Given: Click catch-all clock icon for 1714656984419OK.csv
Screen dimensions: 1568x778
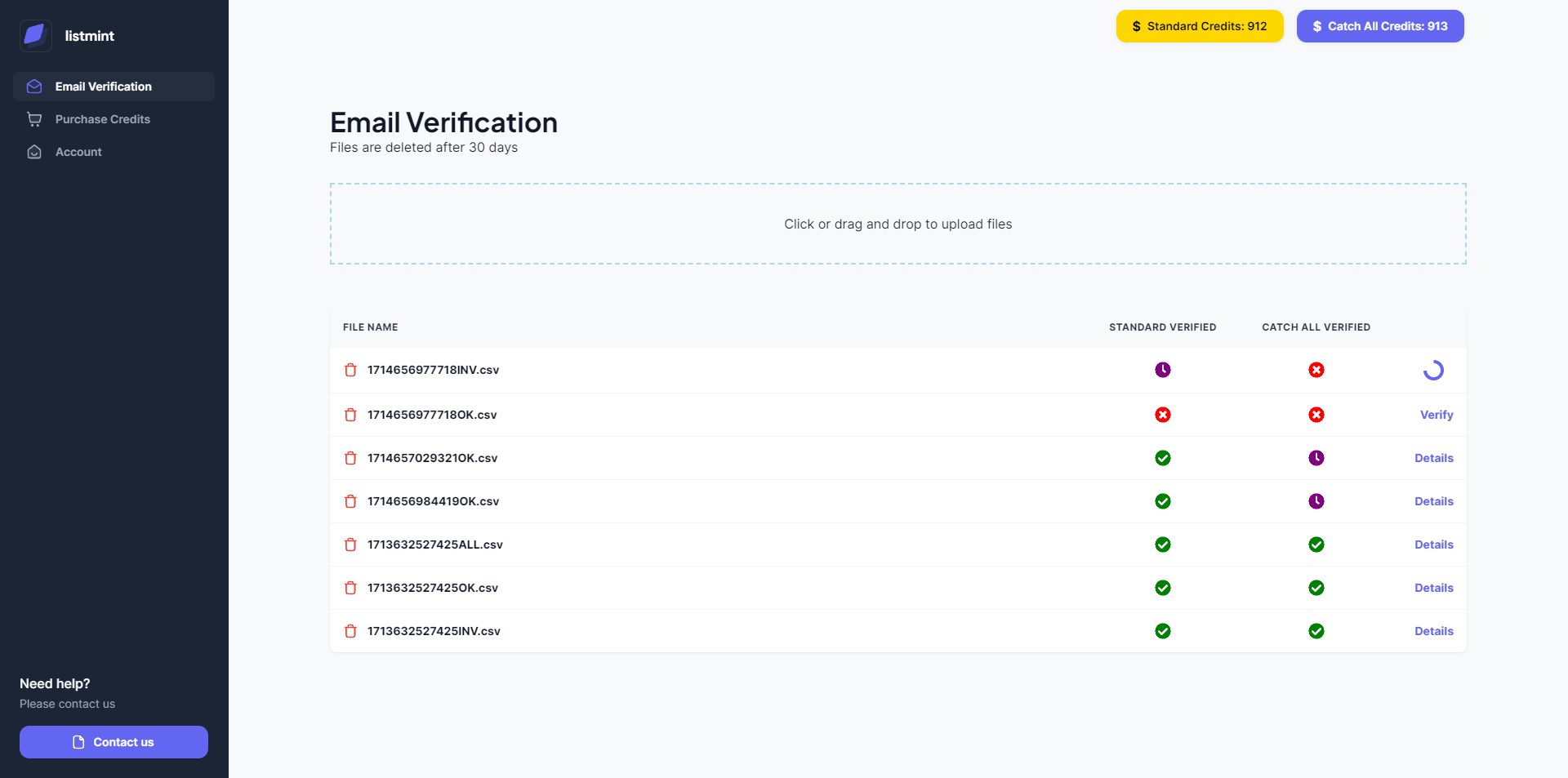Looking at the screenshot, I should [x=1316, y=501].
